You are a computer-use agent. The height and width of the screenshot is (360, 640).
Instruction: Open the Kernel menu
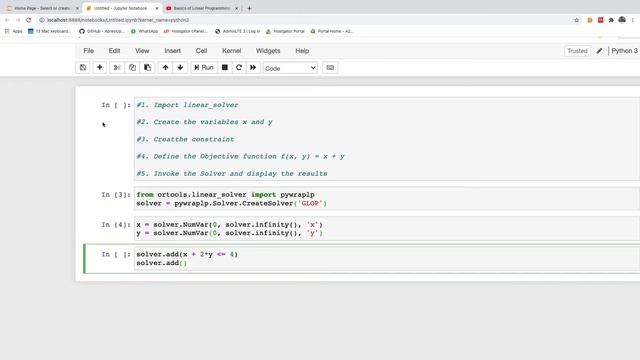coord(231,51)
